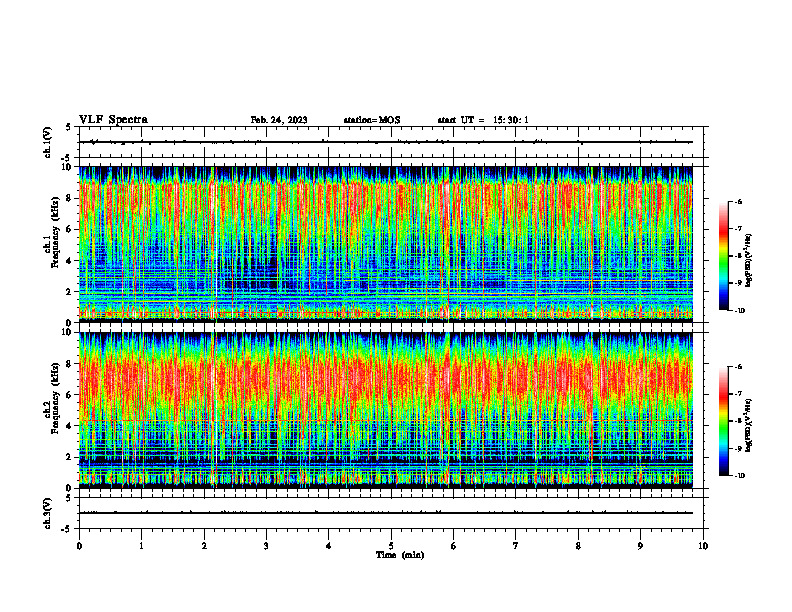Click the "ch.1(V)" waveform axis label

pyautogui.click(x=47, y=142)
